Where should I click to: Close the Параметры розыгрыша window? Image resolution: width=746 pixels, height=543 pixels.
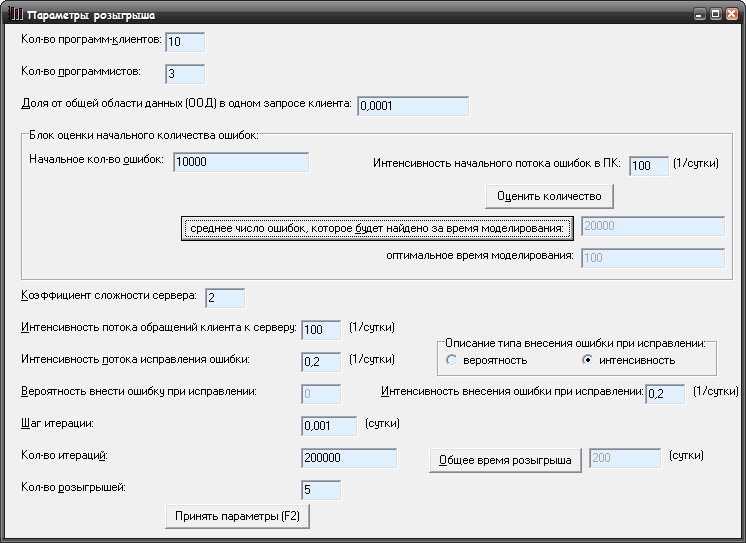(731, 14)
